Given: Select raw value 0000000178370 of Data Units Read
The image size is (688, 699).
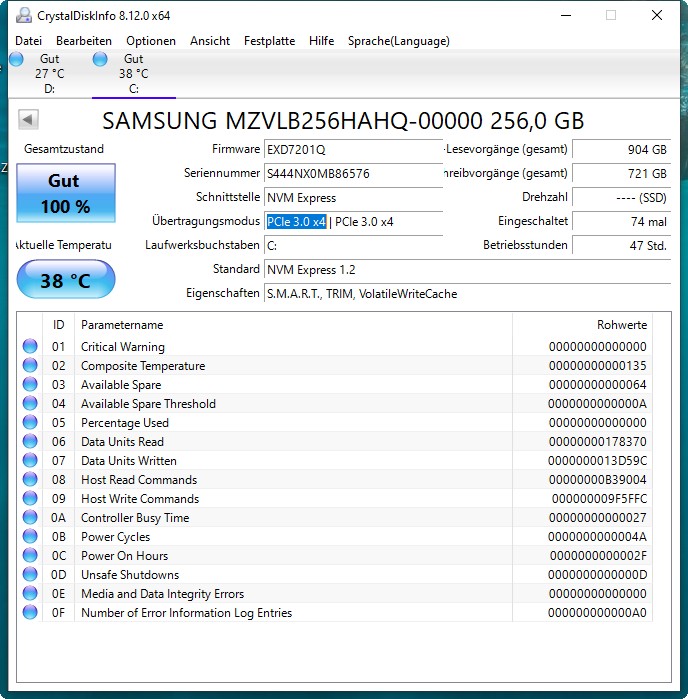Looking at the screenshot, I should [597, 441].
